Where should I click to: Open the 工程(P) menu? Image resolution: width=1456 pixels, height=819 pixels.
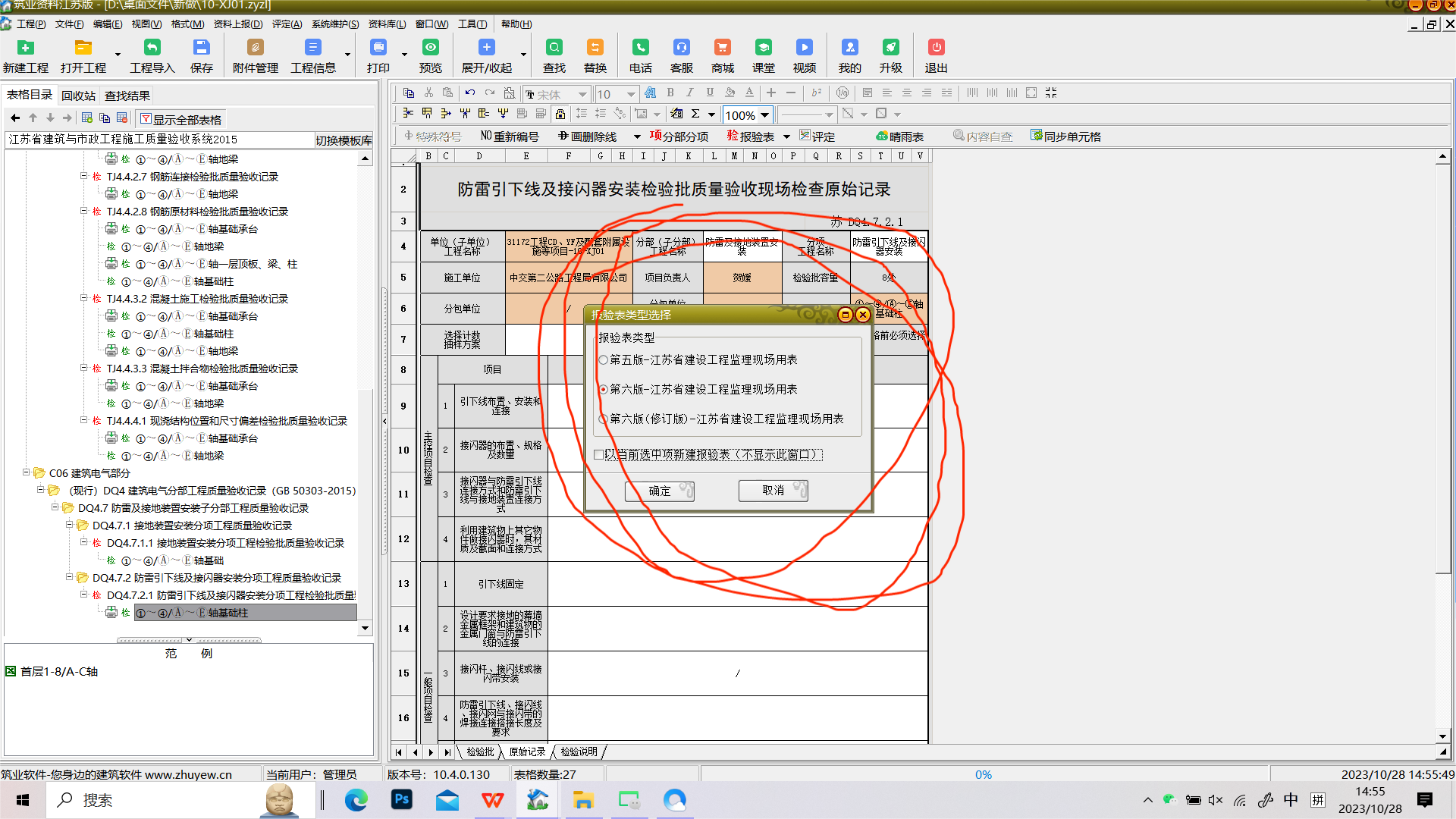pos(31,24)
